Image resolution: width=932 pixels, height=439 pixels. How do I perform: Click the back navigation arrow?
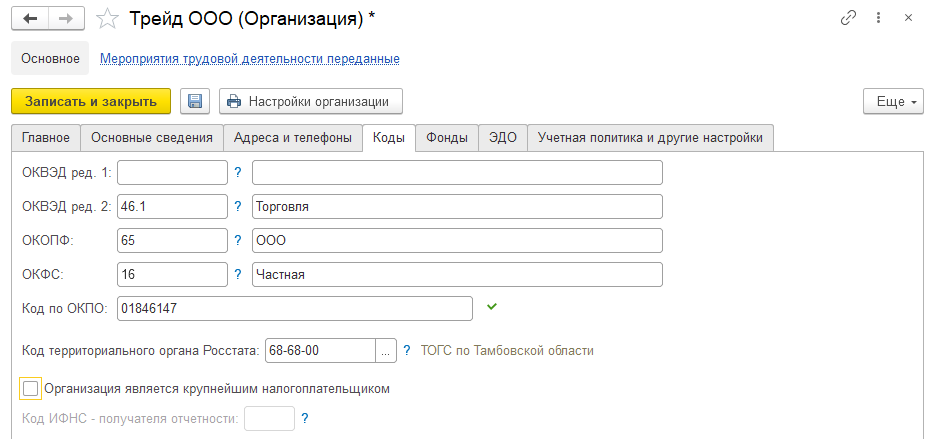pyautogui.click(x=30, y=18)
